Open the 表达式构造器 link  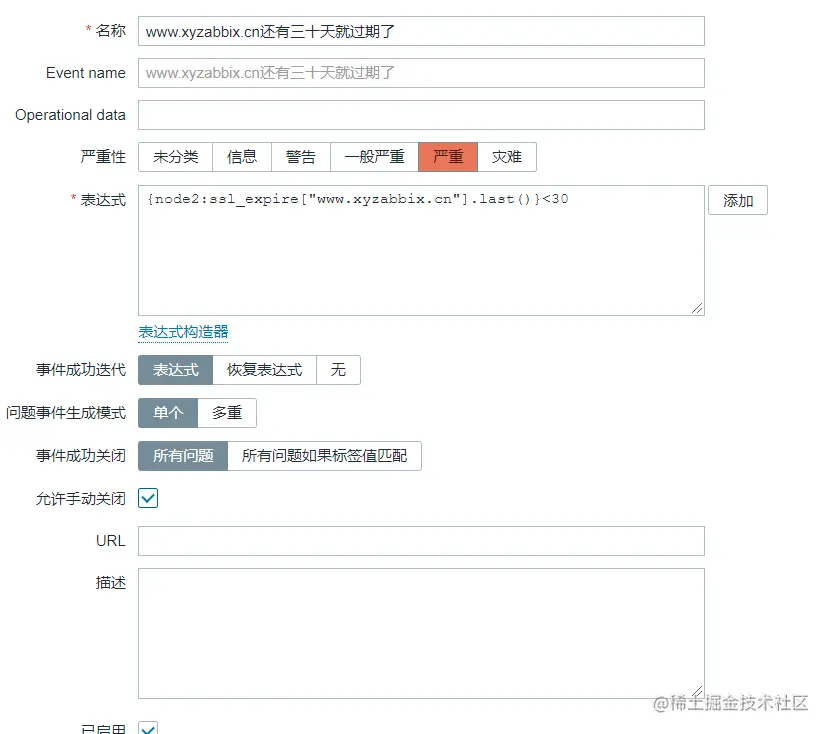coord(183,332)
